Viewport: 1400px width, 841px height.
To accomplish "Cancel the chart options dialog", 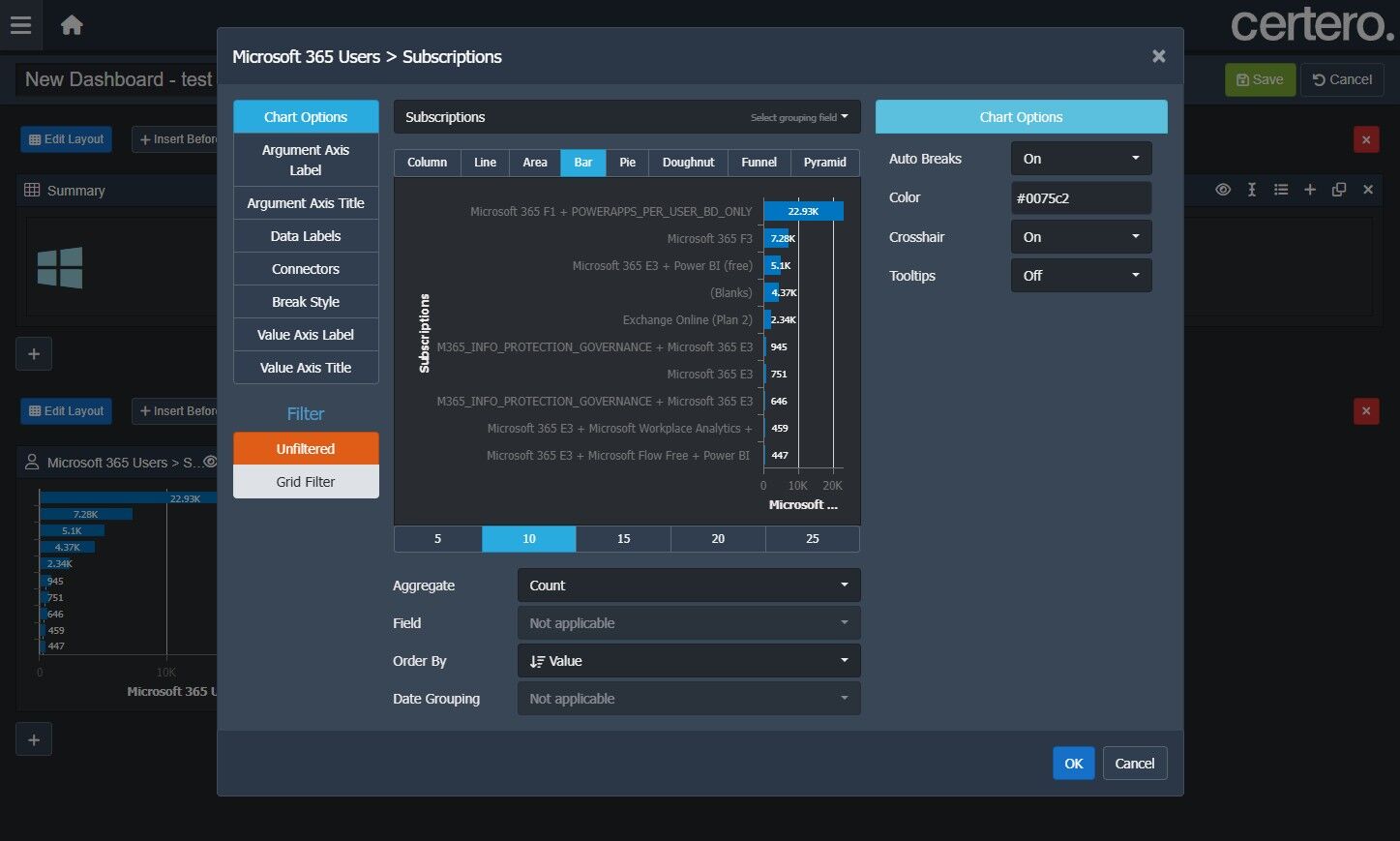I will pyautogui.click(x=1135, y=764).
